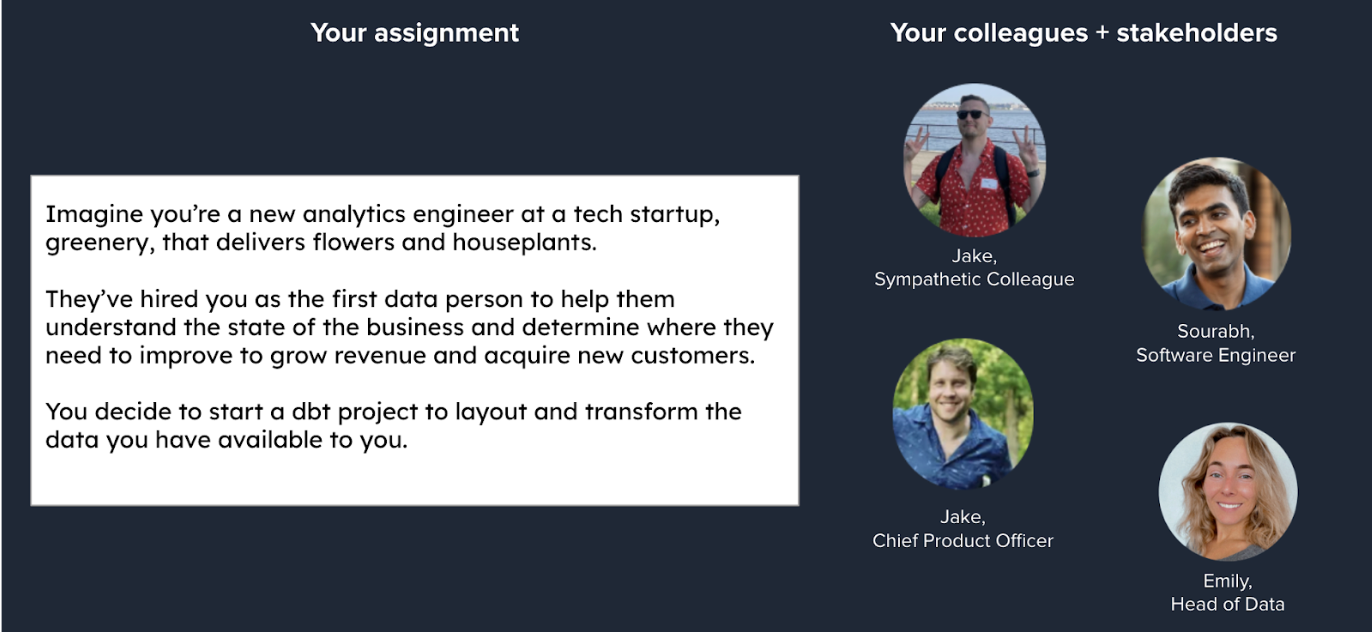This screenshot has height=632, width=1372.
Task: Click Jake Chief Product Officer's photo
Action: point(963,413)
